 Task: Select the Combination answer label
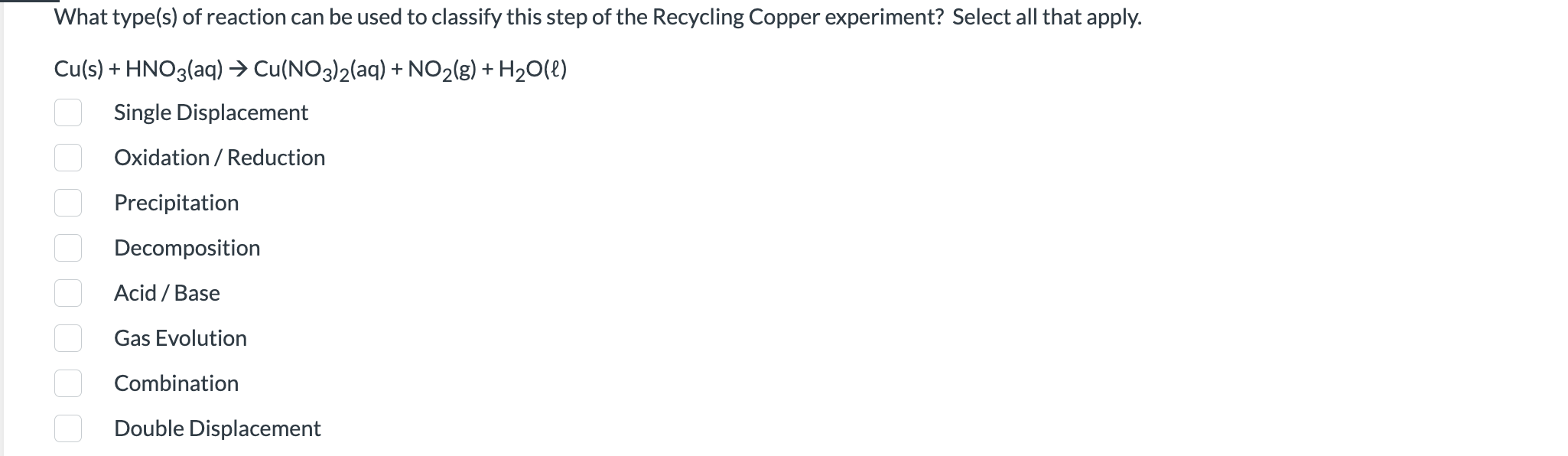click(176, 383)
